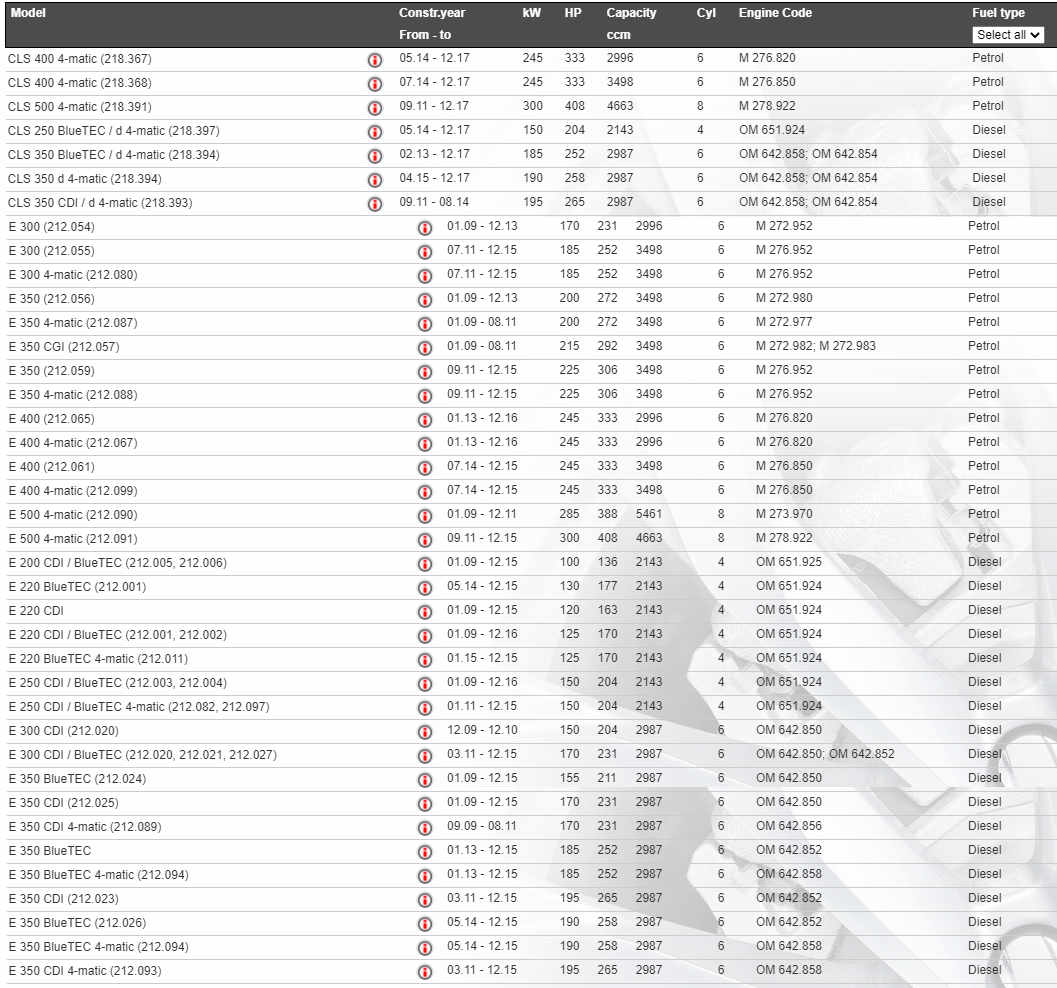
Task: Click info icon for E 350 4-matic (212.088)
Action: (x=425, y=396)
